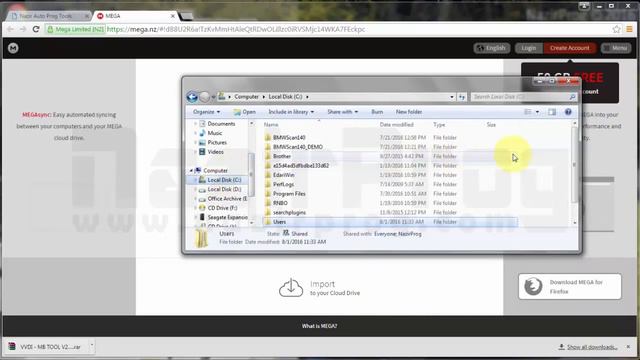Select the searchplugins folder
This screenshot has width=640, height=360.
pyautogui.click(x=289, y=213)
